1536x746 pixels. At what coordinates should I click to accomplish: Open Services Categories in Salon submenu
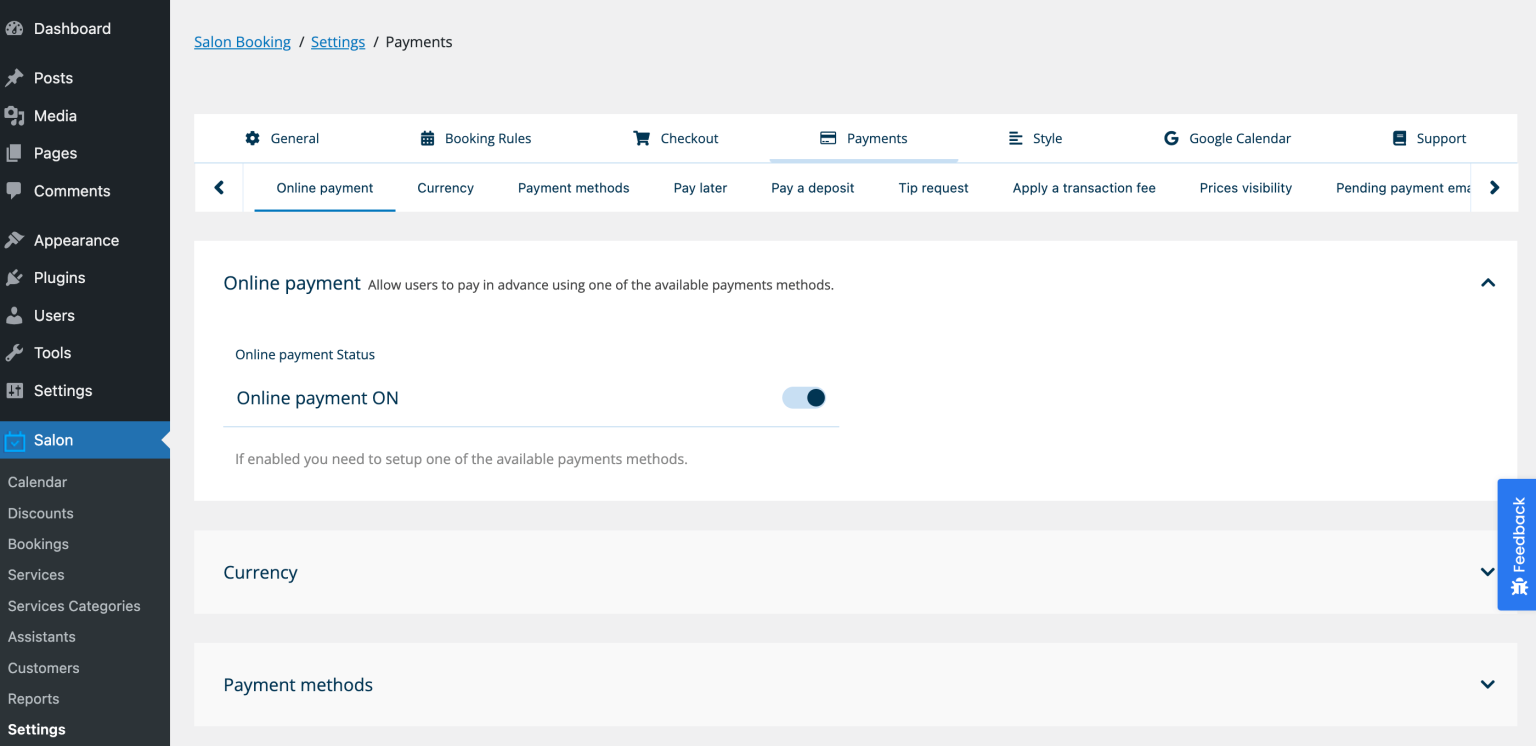[x=74, y=606]
